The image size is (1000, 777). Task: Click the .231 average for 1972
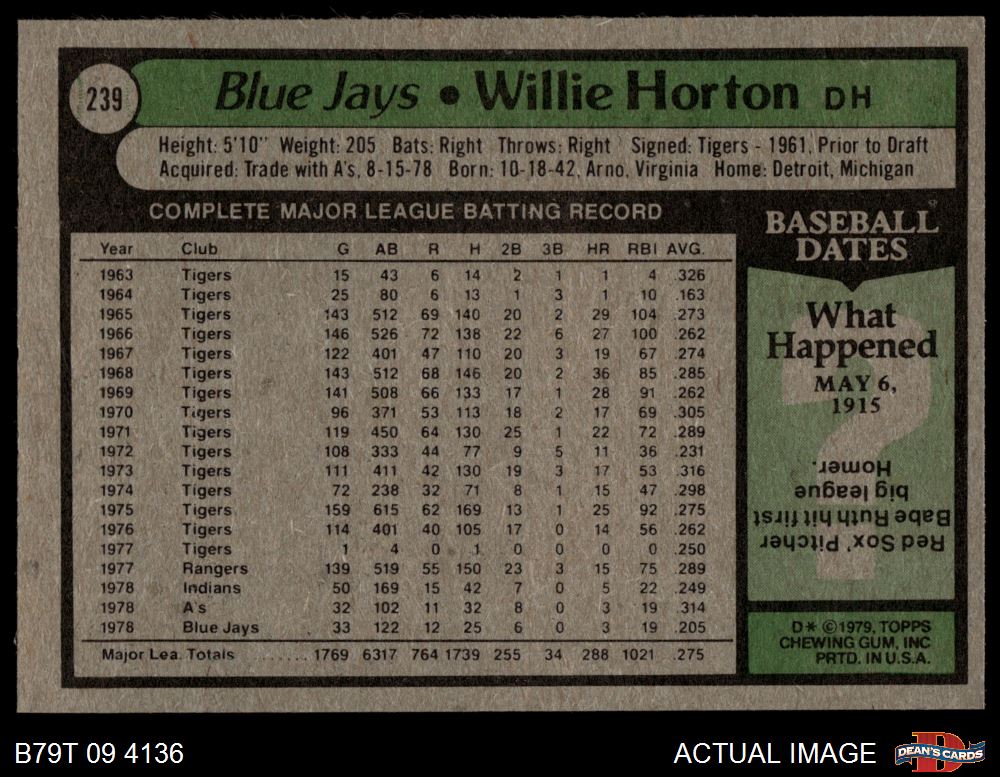[689, 452]
